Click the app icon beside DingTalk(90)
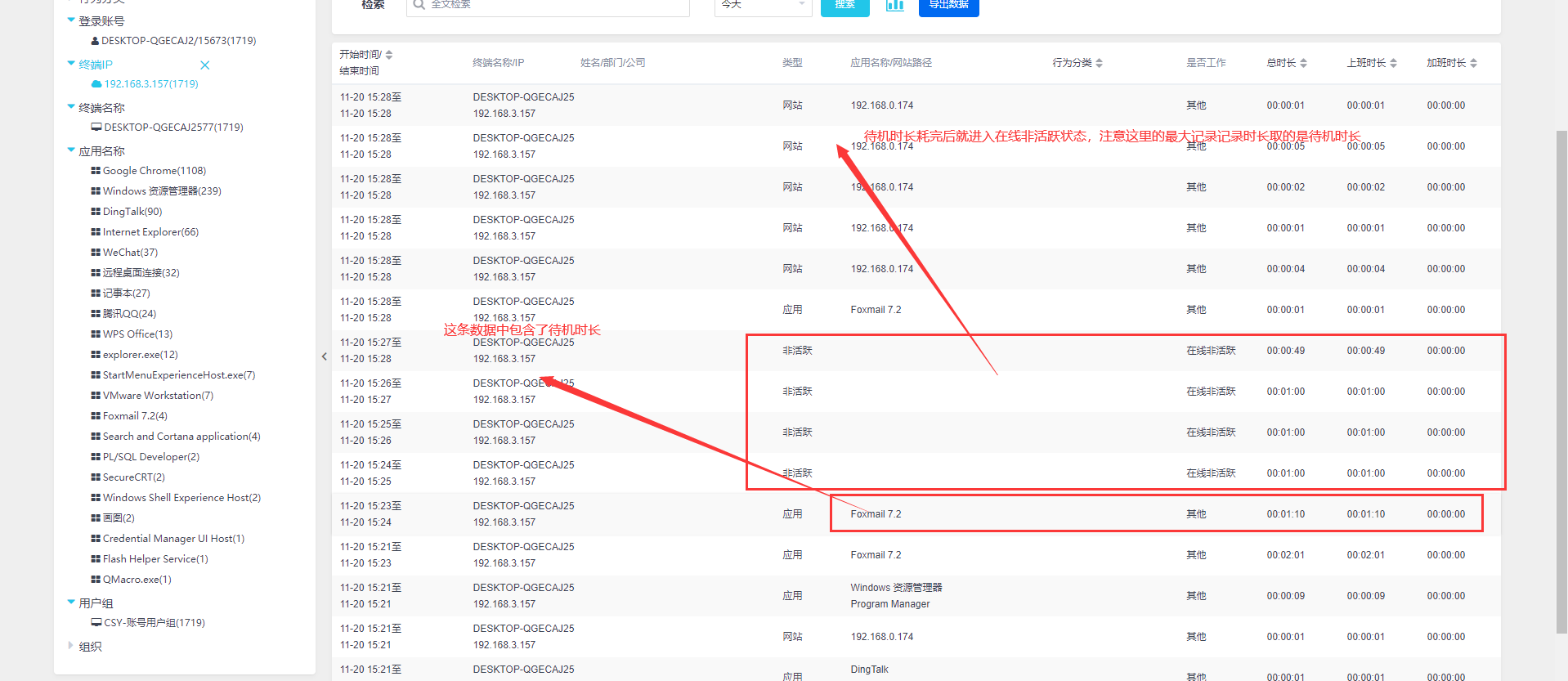Screen dimensions: 1568x681 coord(96,212)
